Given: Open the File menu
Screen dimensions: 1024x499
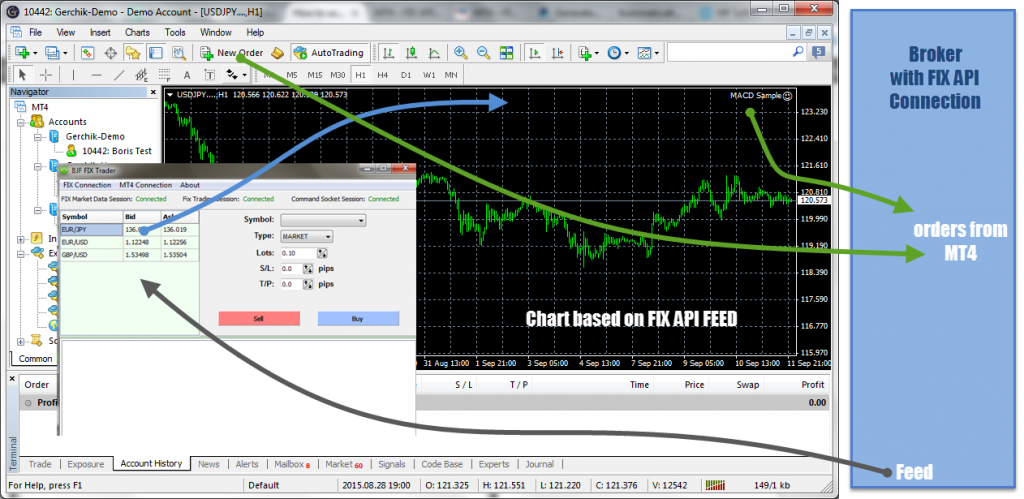Looking at the screenshot, I should click(35, 32).
